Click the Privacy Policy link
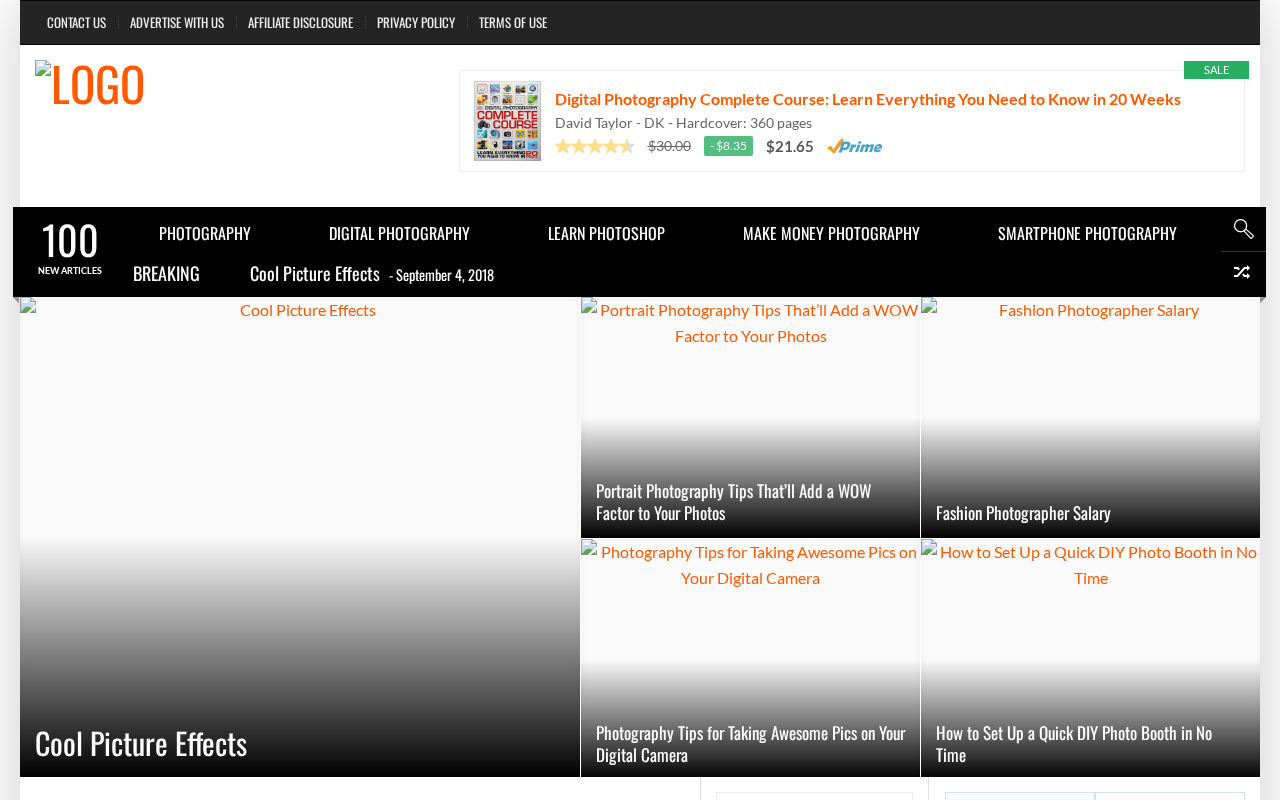Viewport: 1280px width, 800px height. click(x=416, y=22)
